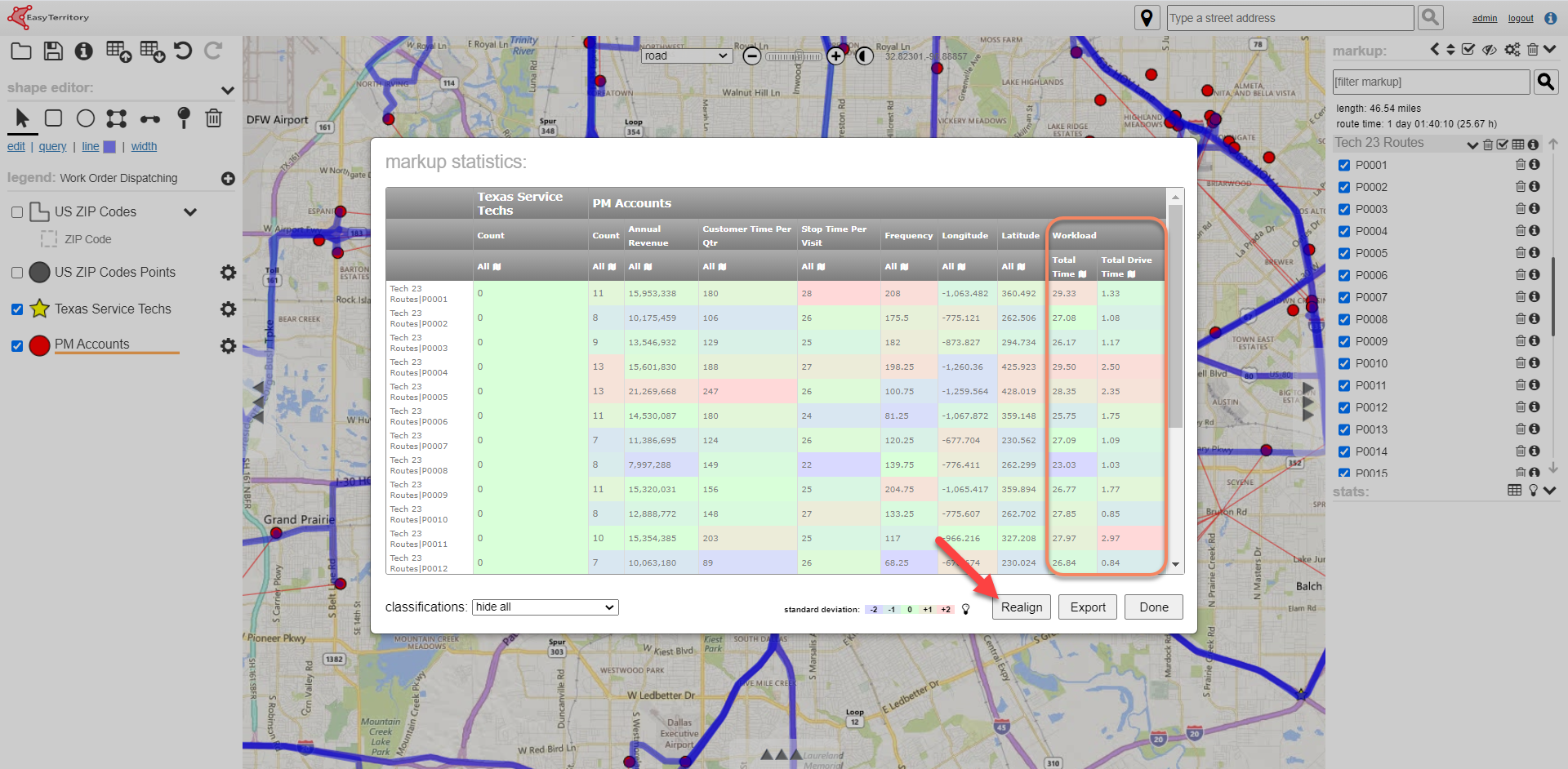Click the line color swatch
The height and width of the screenshot is (769, 1568).
pos(109,147)
